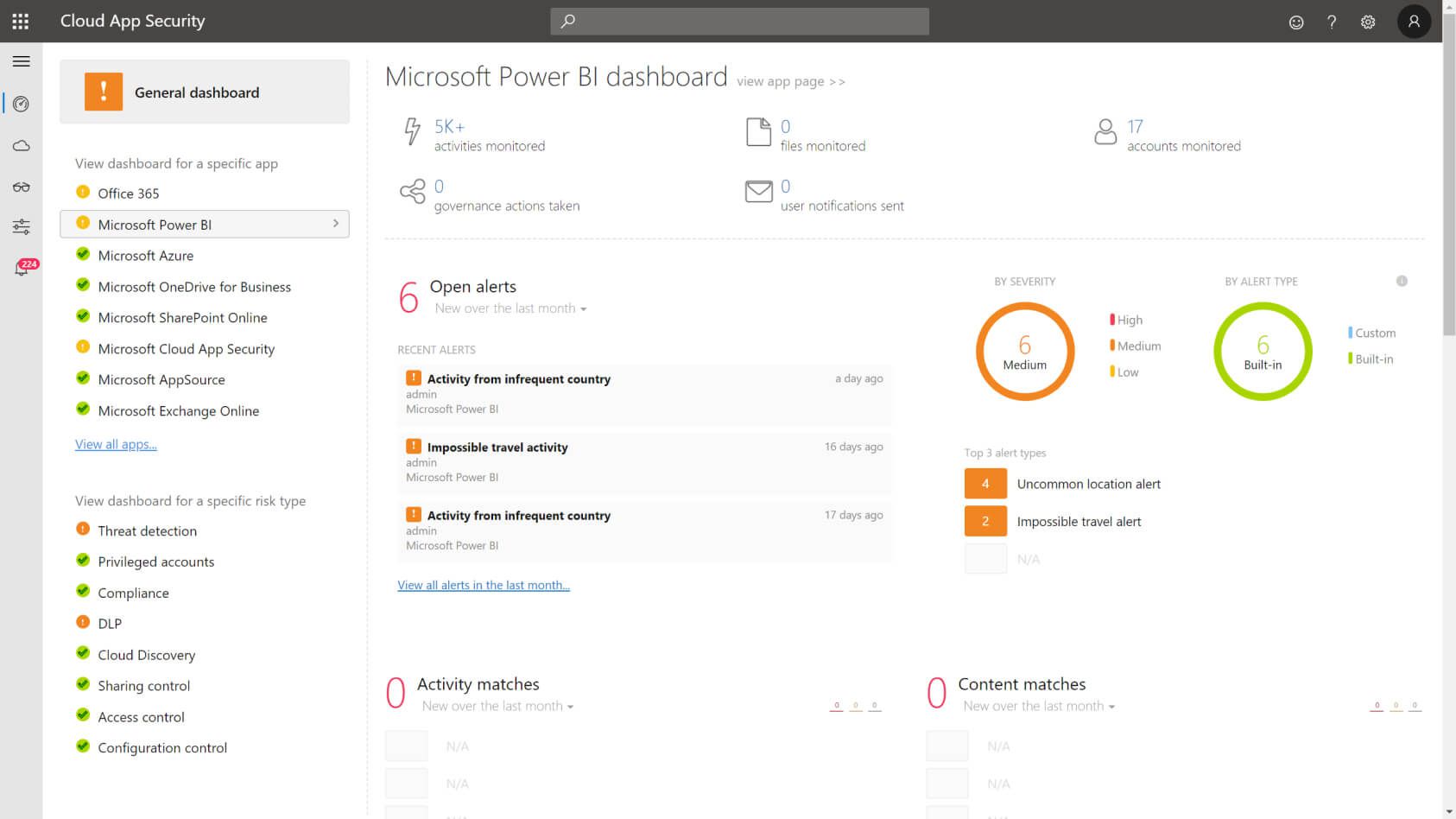Screen dimensions: 1456x819
Task: Open Access control risk dashboard
Action: [x=142, y=717]
